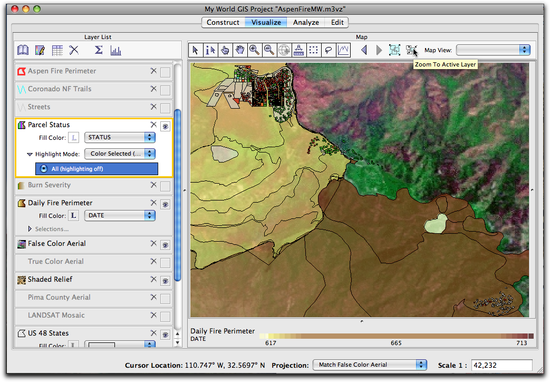The width and height of the screenshot is (550, 382).
Task: Switch to the Analyze tab
Action: pyautogui.click(x=306, y=22)
